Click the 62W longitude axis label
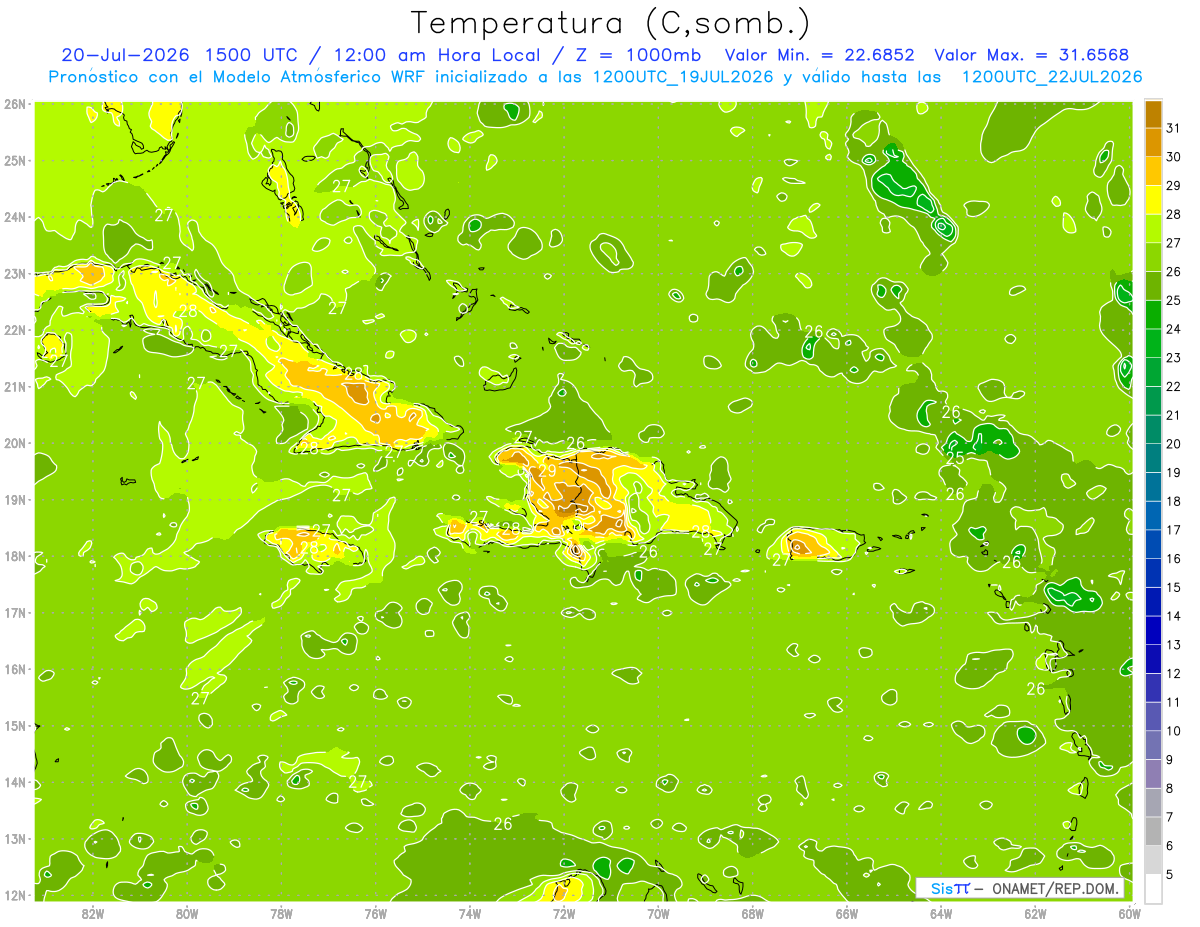The image size is (1200, 927). [x=1035, y=912]
